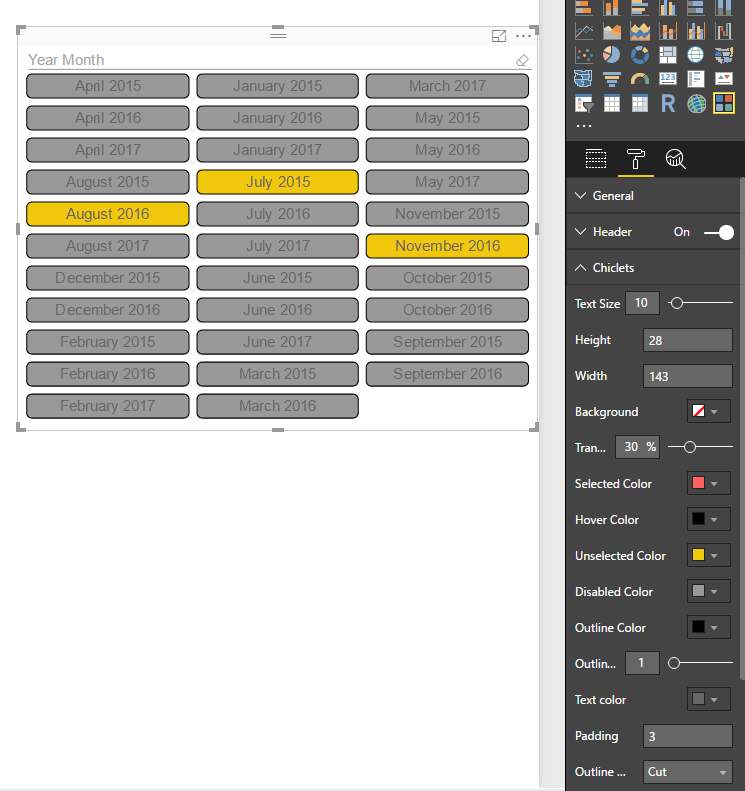
Task: Click the Width input field
Action: pyautogui.click(x=687, y=376)
